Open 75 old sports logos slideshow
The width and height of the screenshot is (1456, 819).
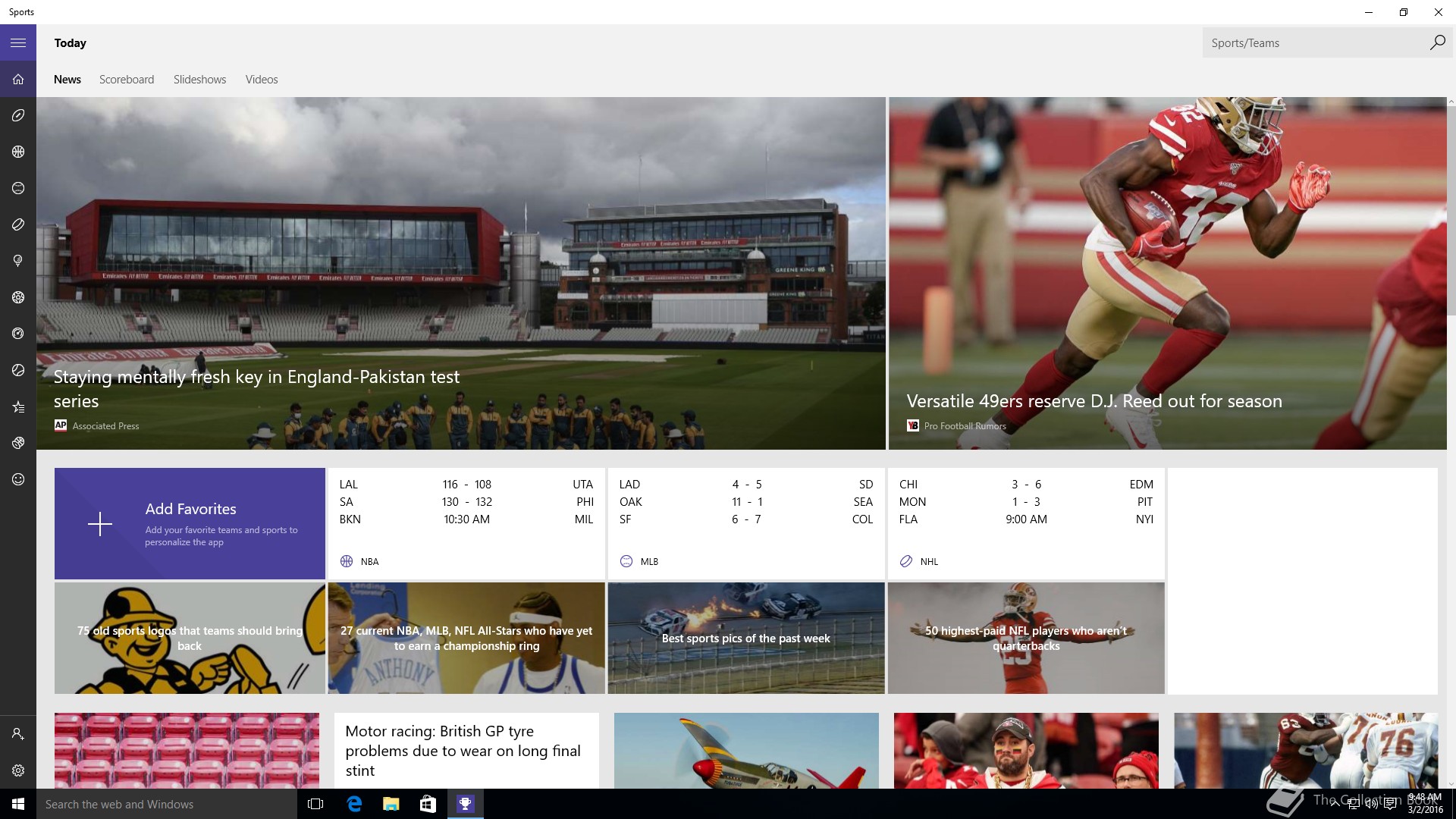tap(190, 638)
